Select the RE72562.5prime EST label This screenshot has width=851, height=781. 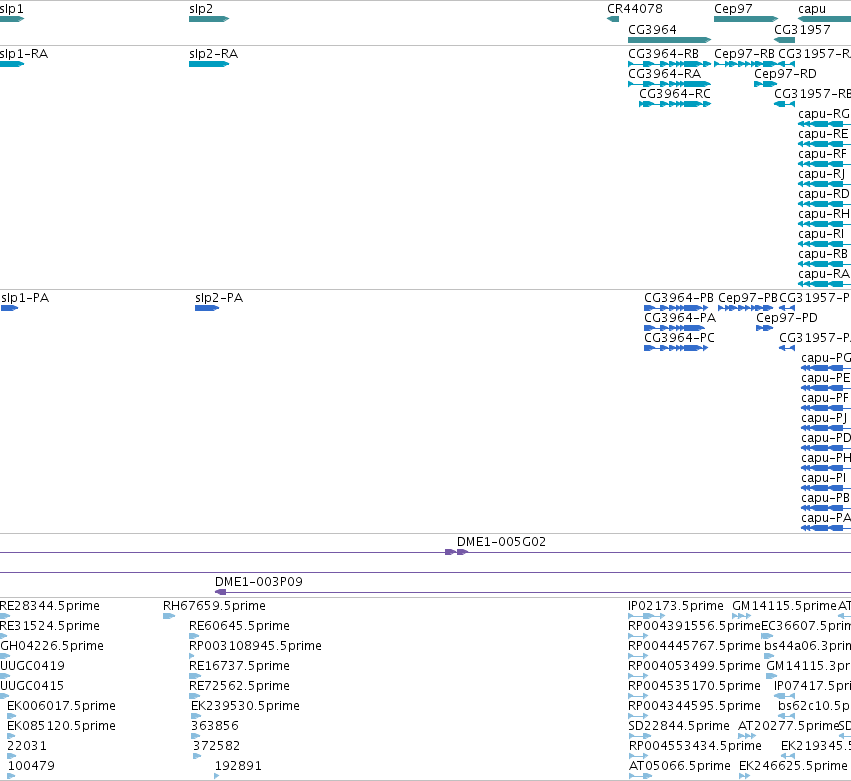[x=239, y=686]
